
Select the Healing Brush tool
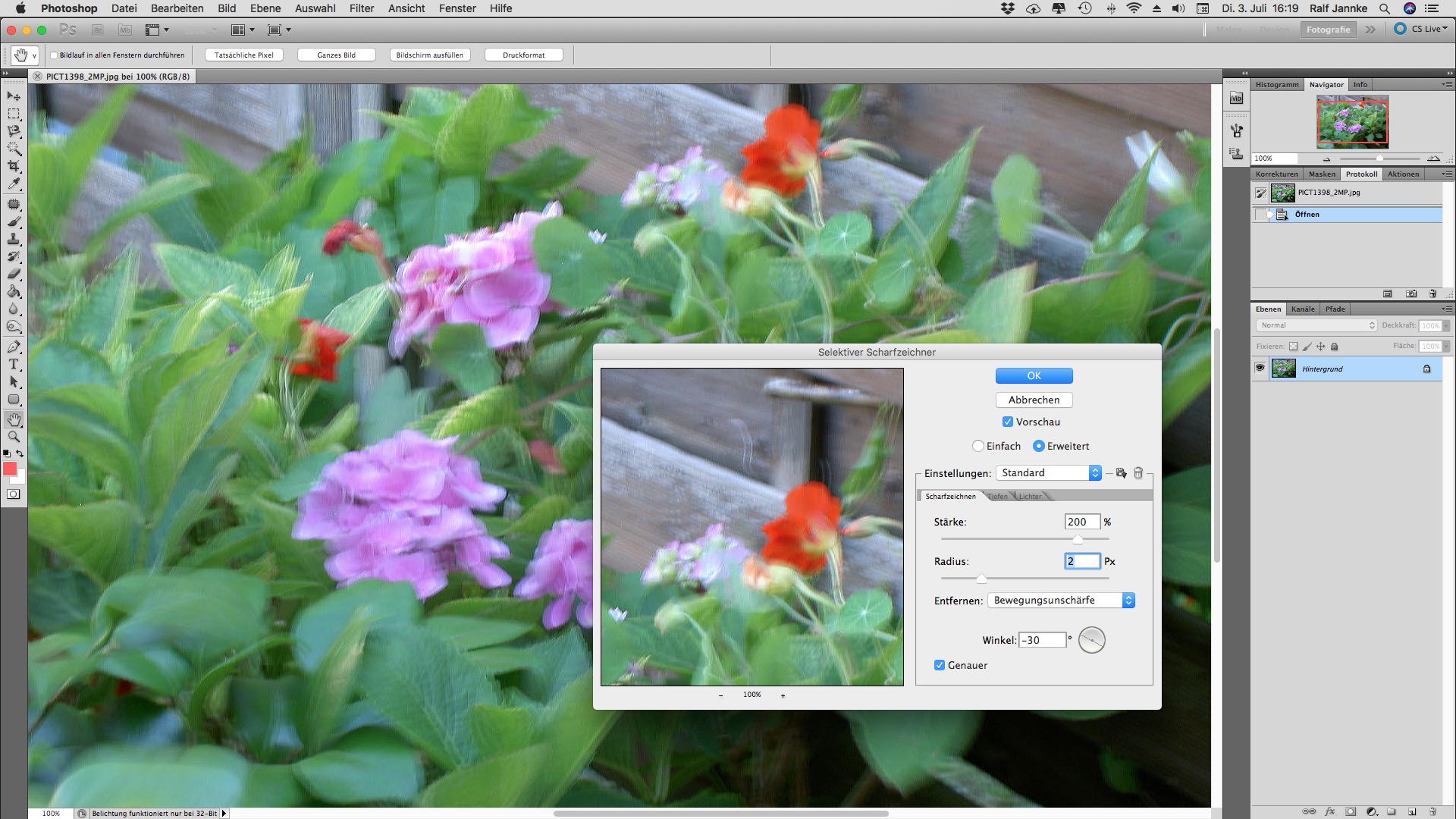click(14, 205)
